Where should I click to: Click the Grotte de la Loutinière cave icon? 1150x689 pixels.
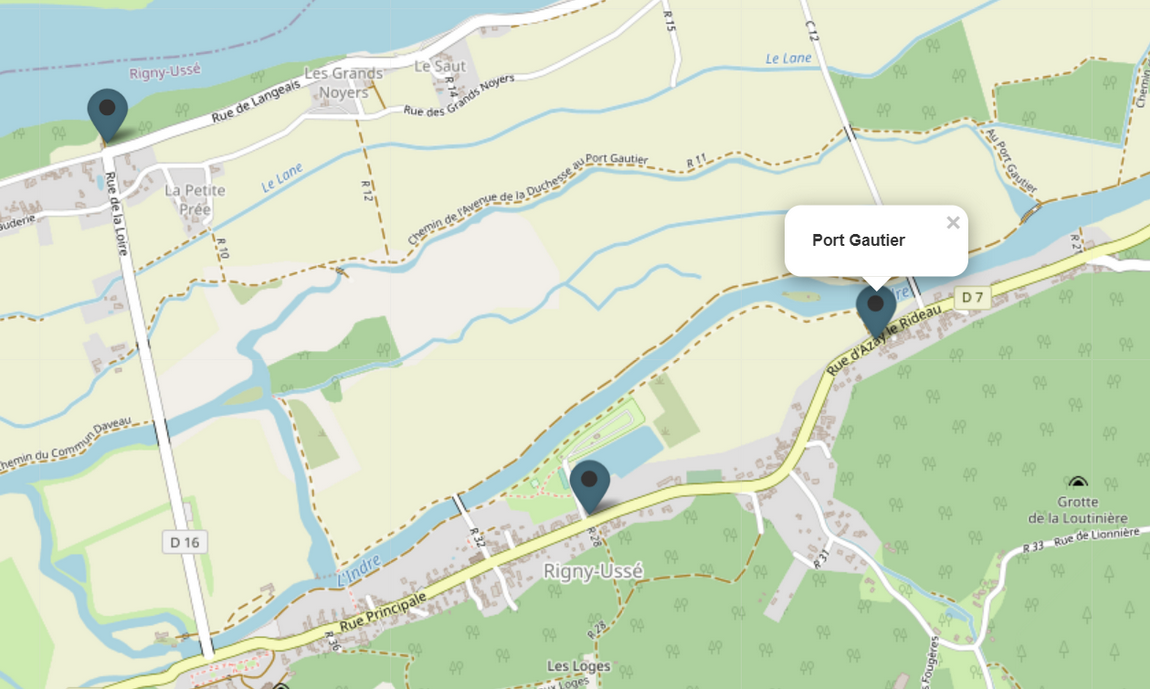pos(1077,482)
